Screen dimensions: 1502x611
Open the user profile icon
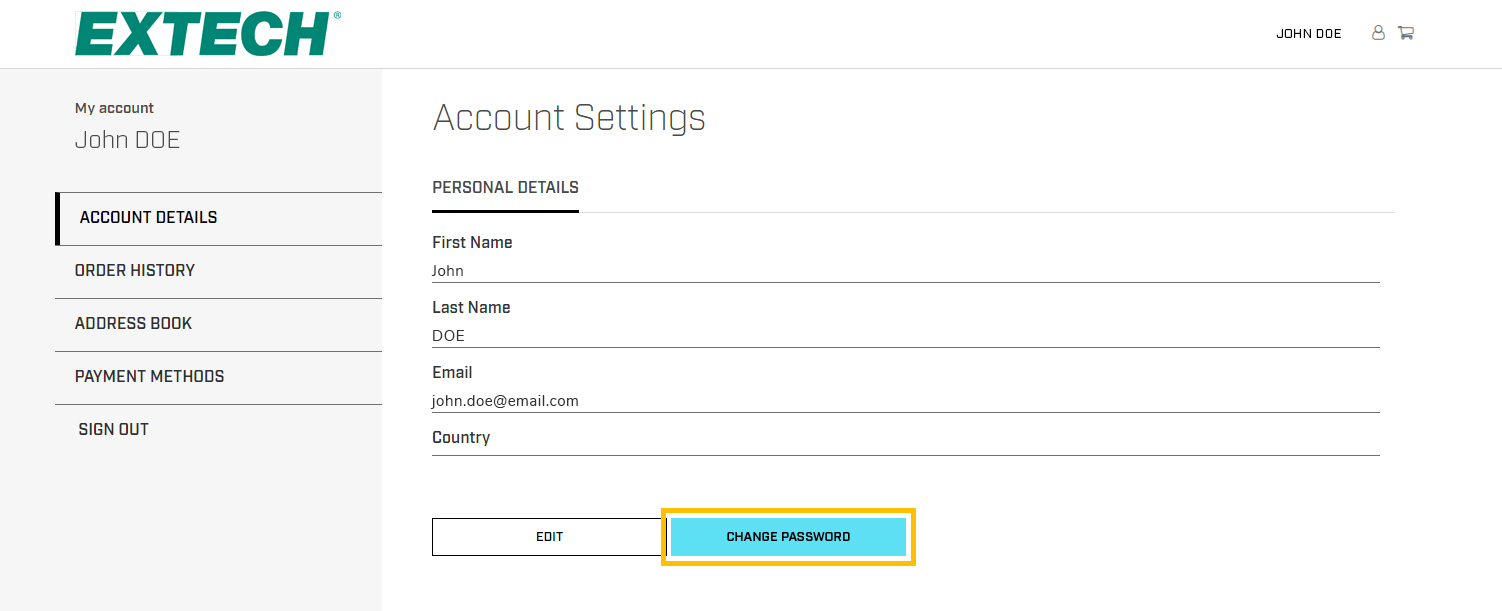click(1378, 33)
